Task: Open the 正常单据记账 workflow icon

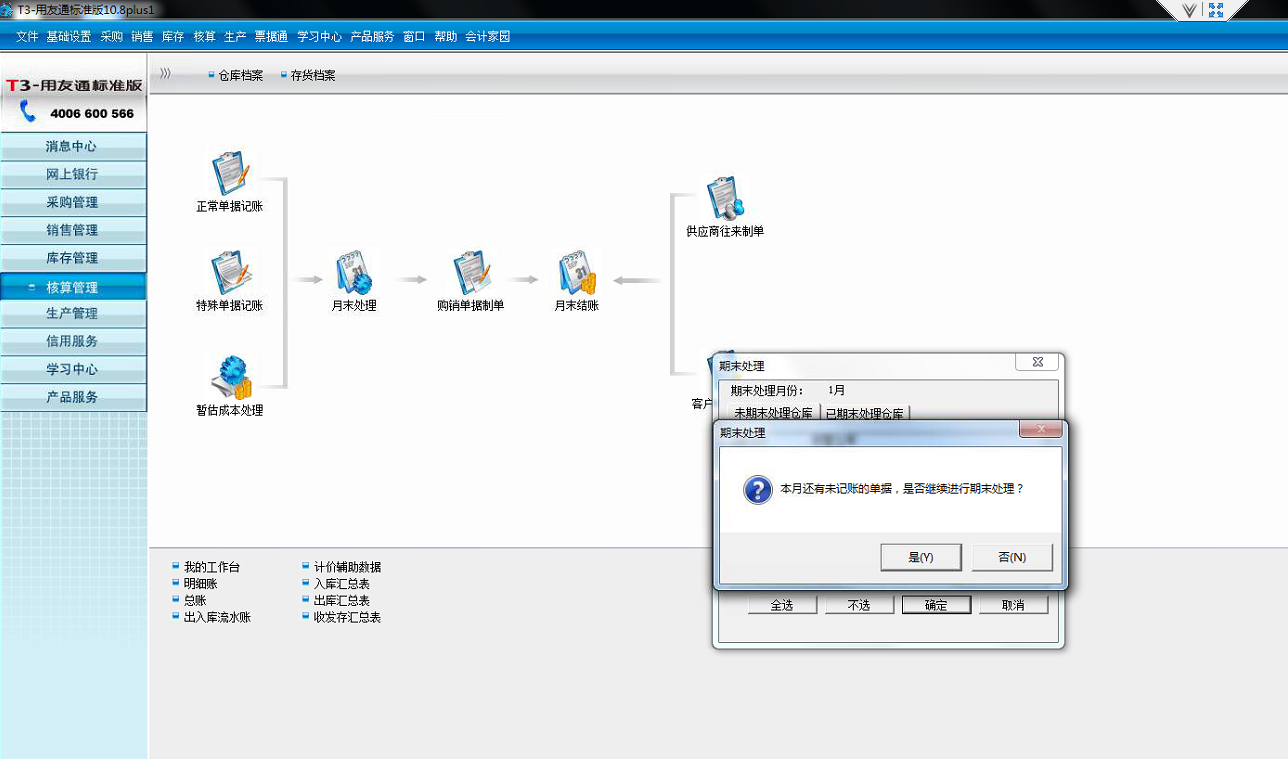Action: pos(229,174)
